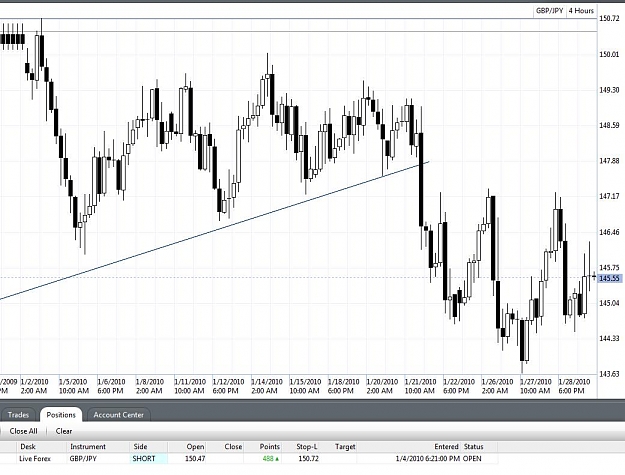Click the 1/14/2010 2:00 AM date label

tap(266, 386)
